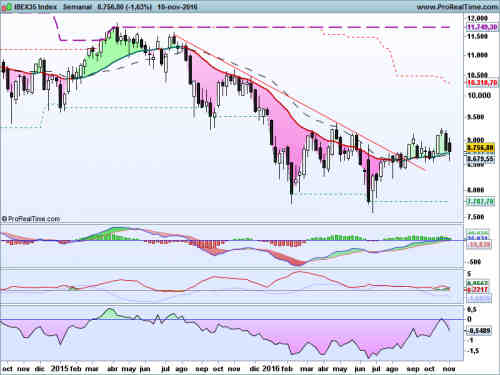Click the 8,679.55 moving average value label
Image resolution: width=500 pixels, height=375 pixels.
coord(480,159)
